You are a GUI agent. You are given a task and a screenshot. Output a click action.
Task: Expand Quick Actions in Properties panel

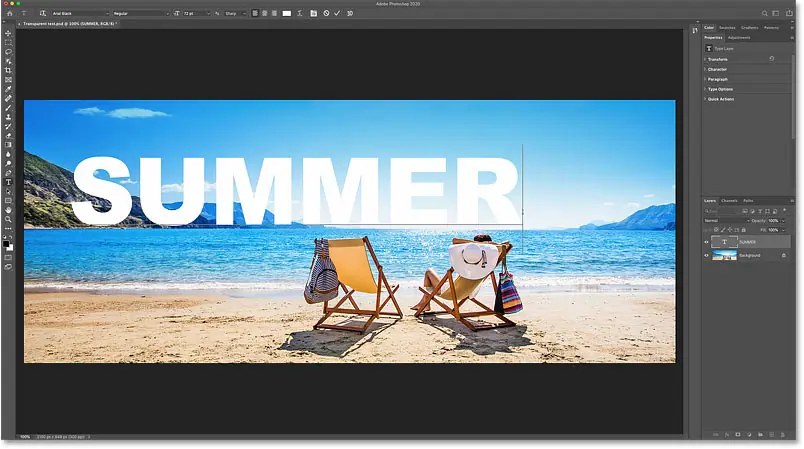[720, 99]
